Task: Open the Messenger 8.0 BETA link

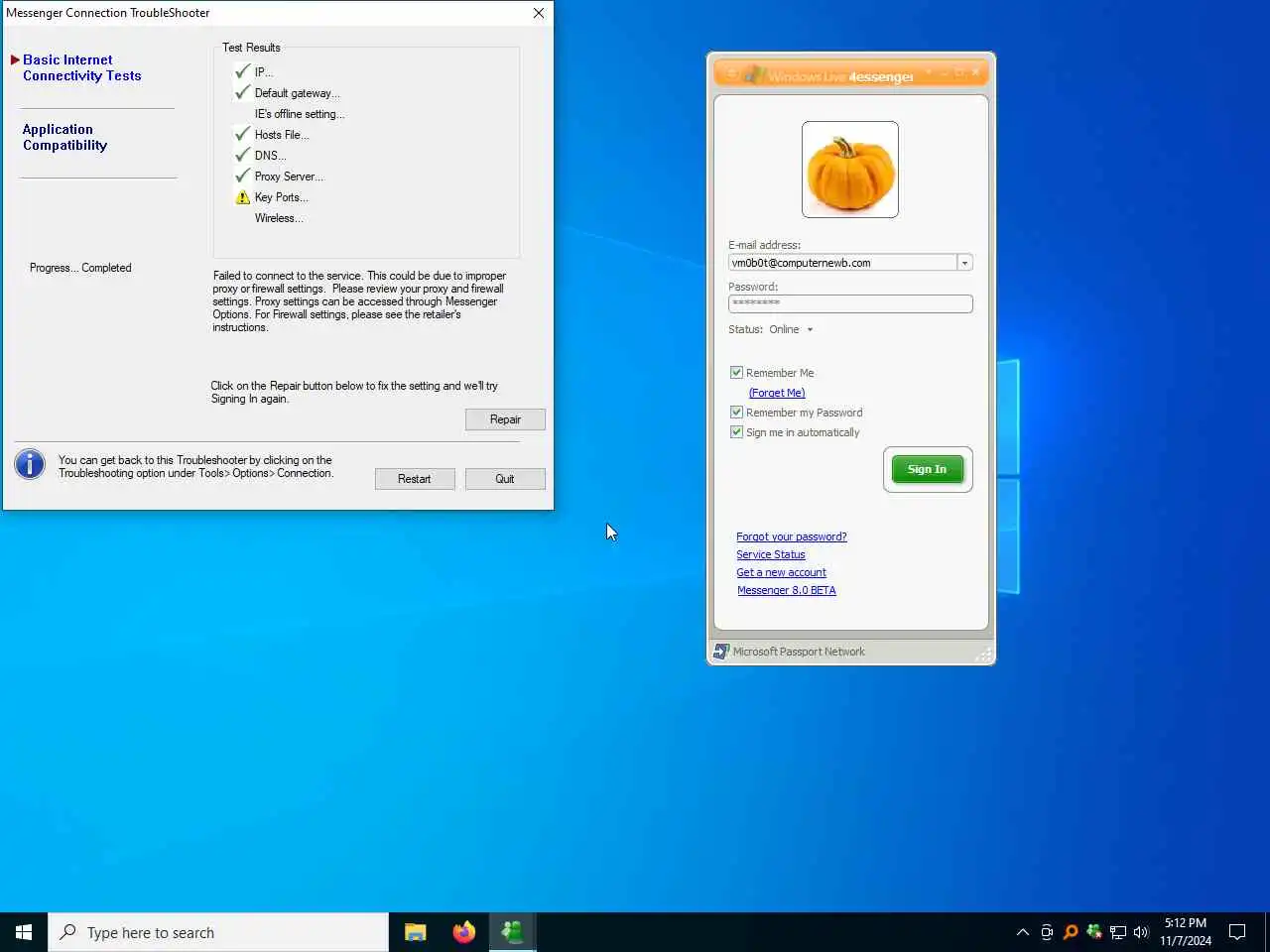Action: 786,590
